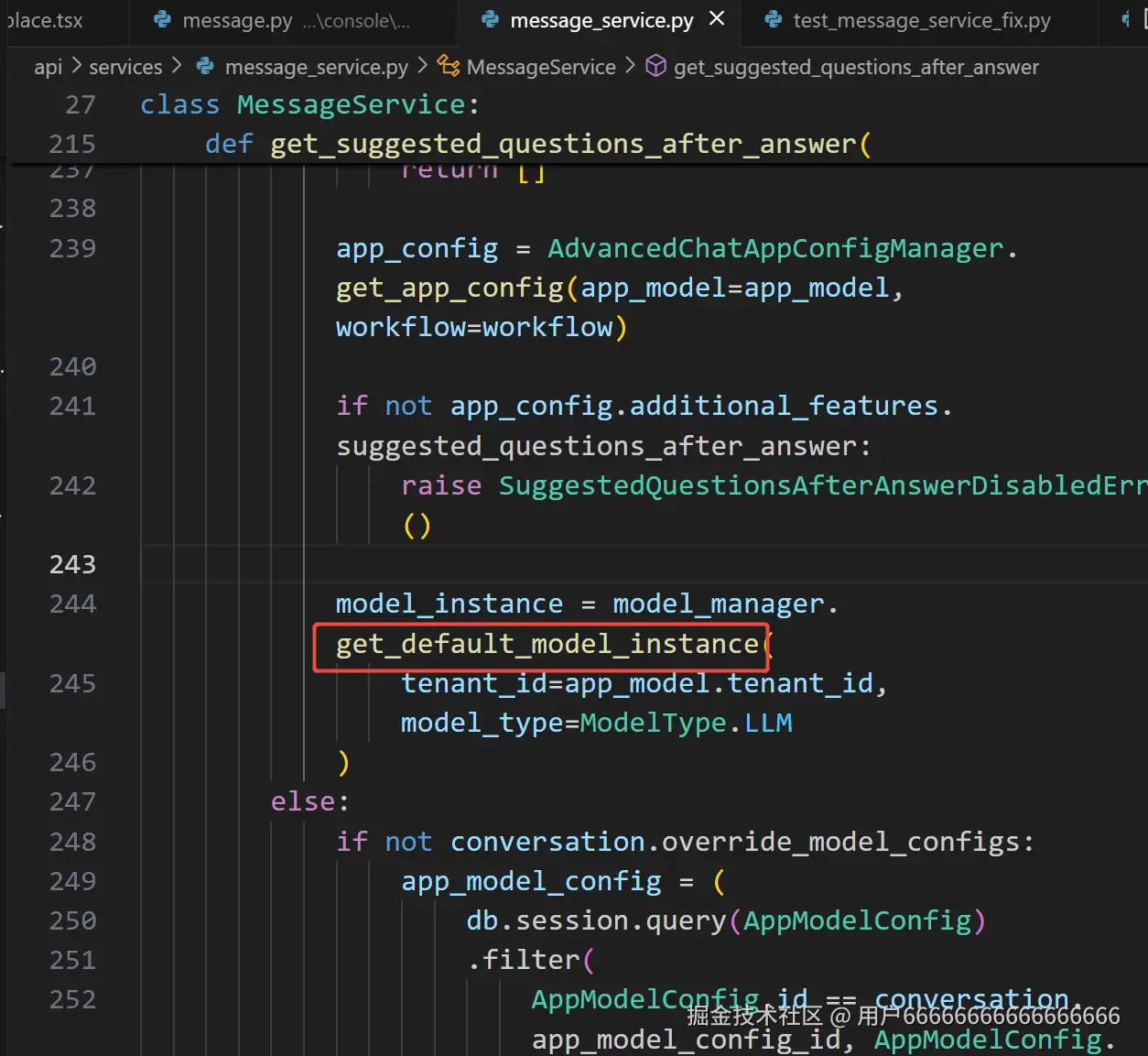The image size is (1148, 1056).
Task: Click line number 239 in gutter
Action: 72,248
